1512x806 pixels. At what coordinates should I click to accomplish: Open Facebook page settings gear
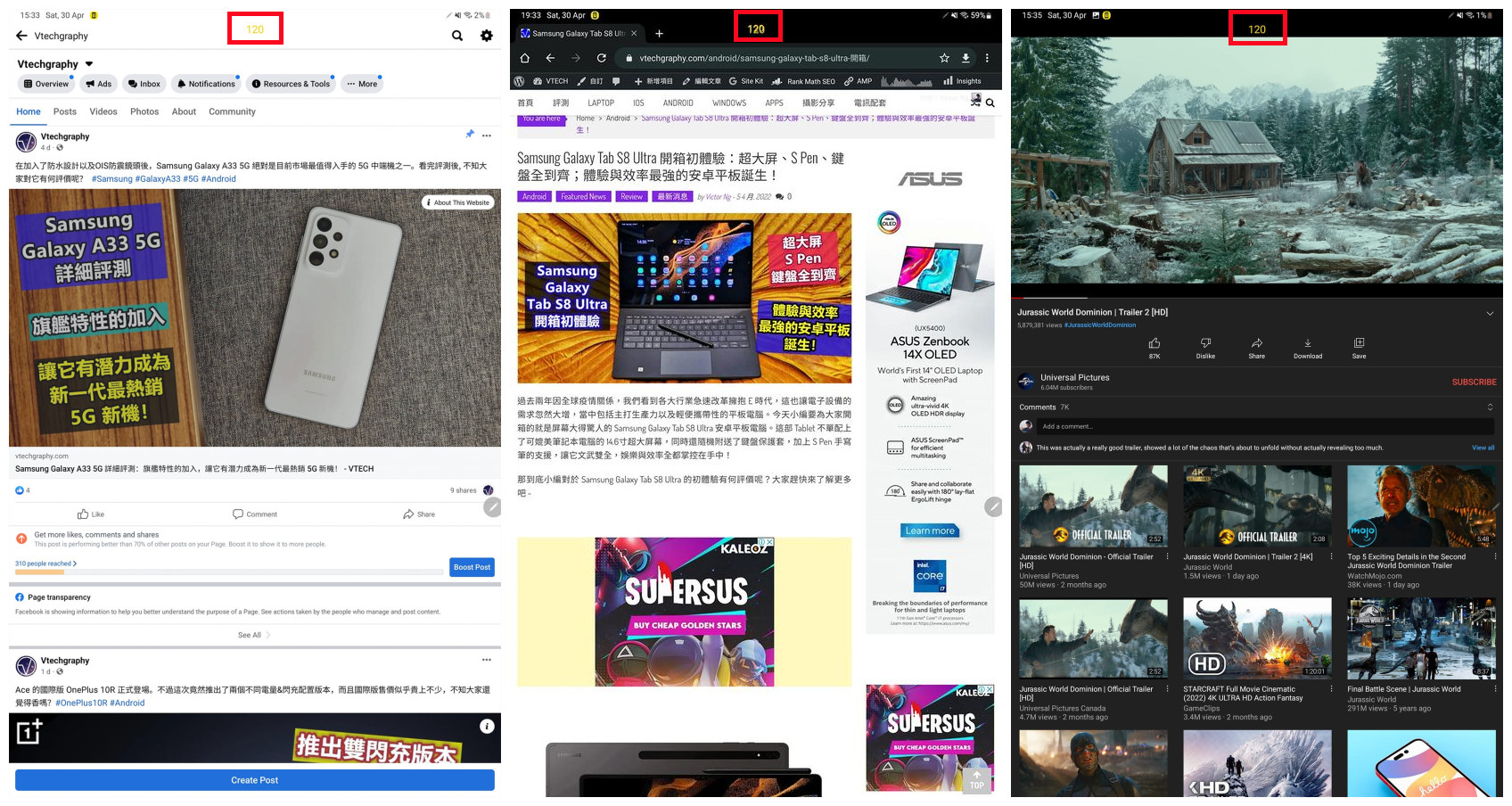[x=487, y=36]
